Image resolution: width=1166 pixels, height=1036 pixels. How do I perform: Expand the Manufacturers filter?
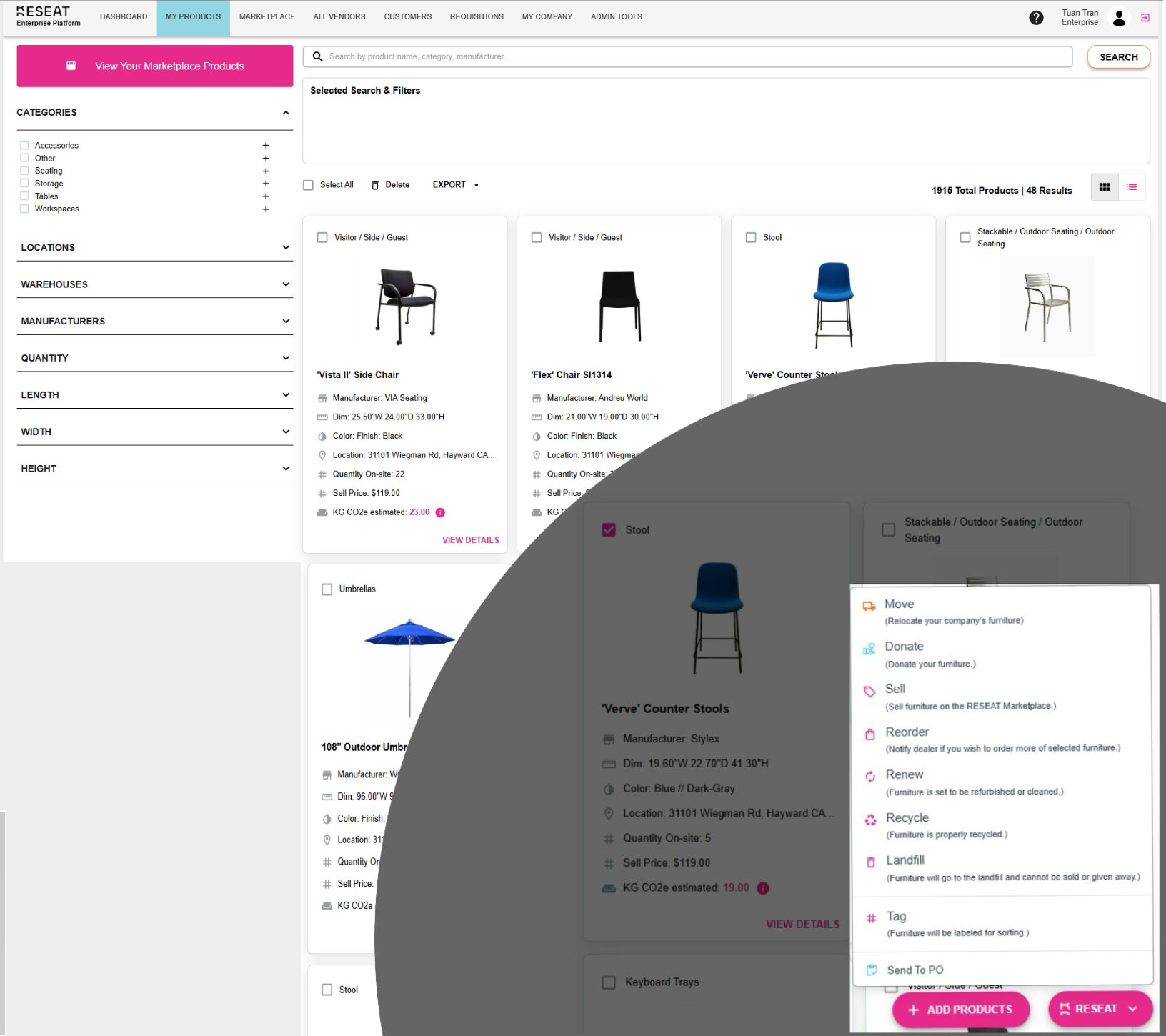pyautogui.click(x=286, y=321)
